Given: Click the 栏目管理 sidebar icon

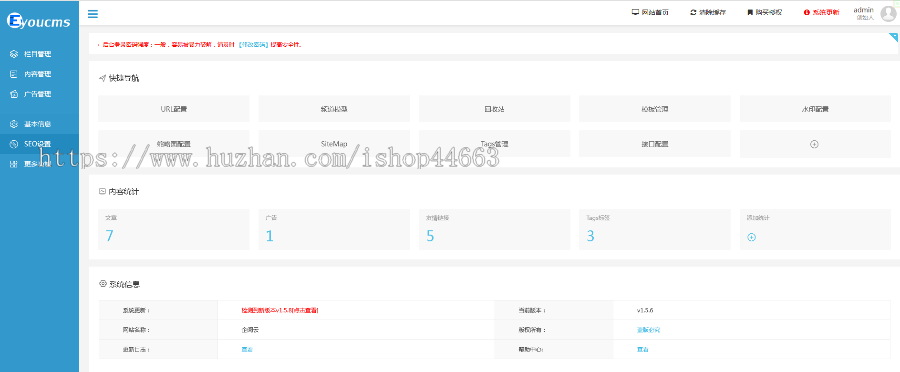Looking at the screenshot, I should [14, 54].
